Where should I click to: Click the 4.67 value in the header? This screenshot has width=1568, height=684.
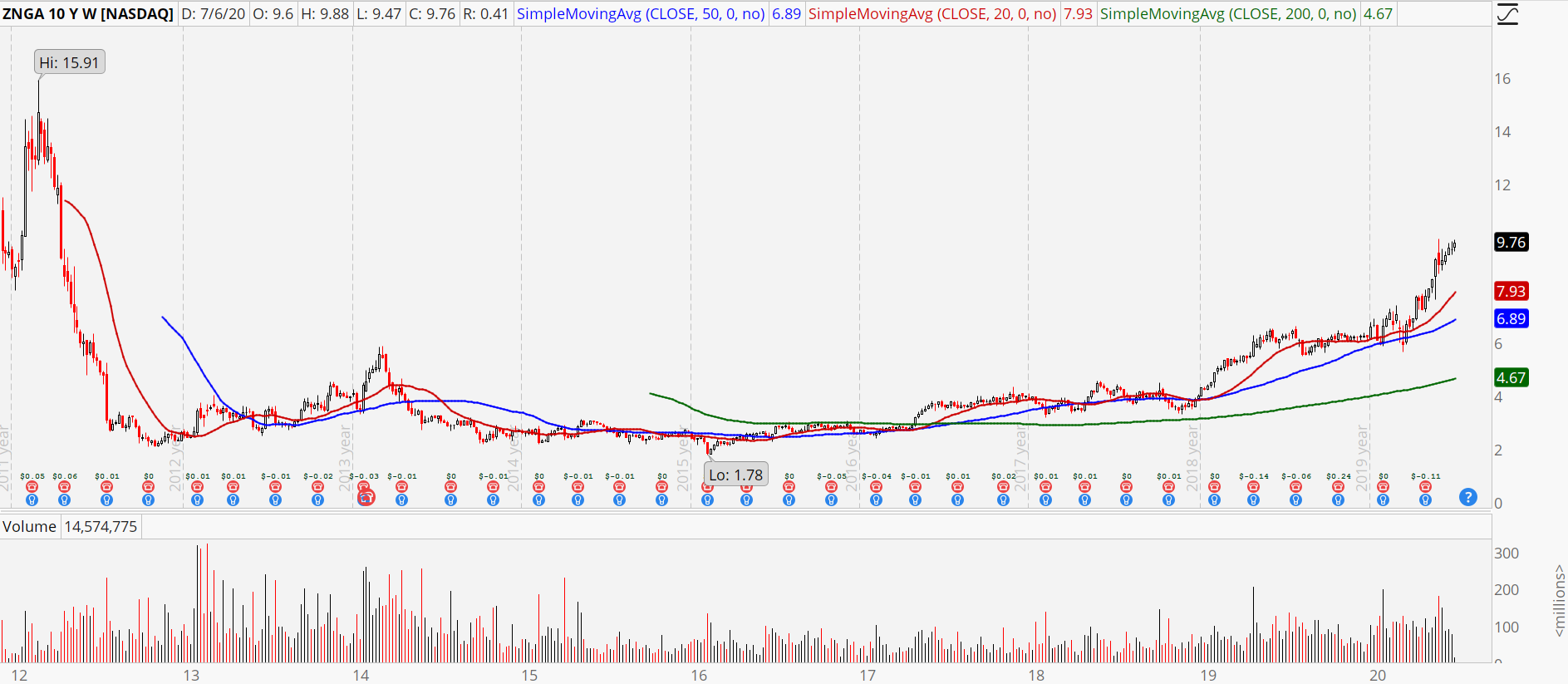coord(1378,14)
